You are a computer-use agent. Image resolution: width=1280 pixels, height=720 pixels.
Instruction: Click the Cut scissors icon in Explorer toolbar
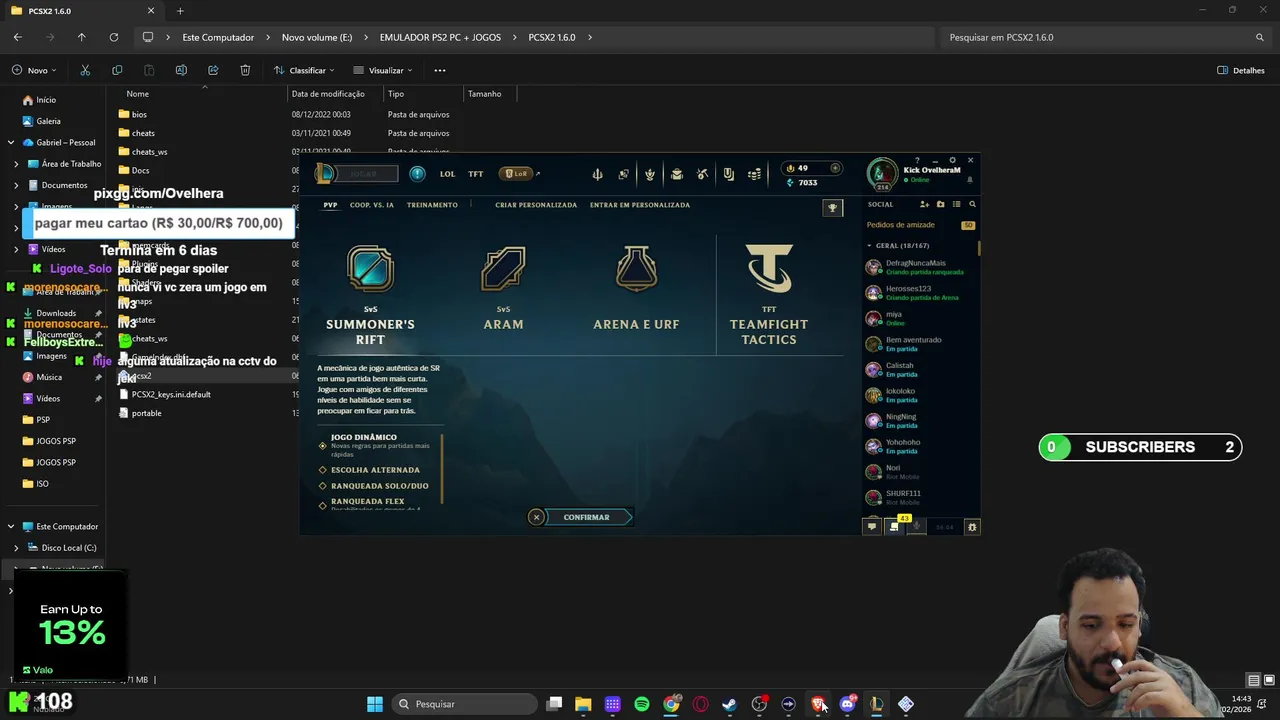coord(85,70)
